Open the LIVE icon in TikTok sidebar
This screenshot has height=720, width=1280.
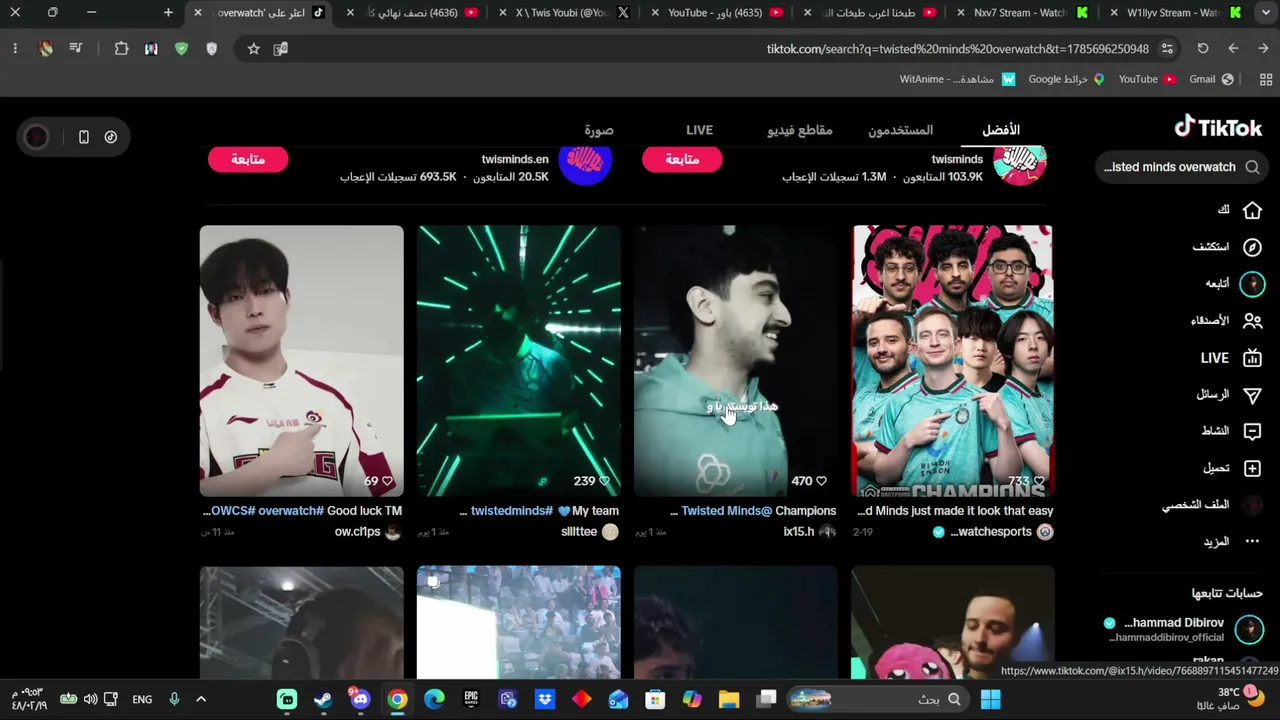[1252, 358]
